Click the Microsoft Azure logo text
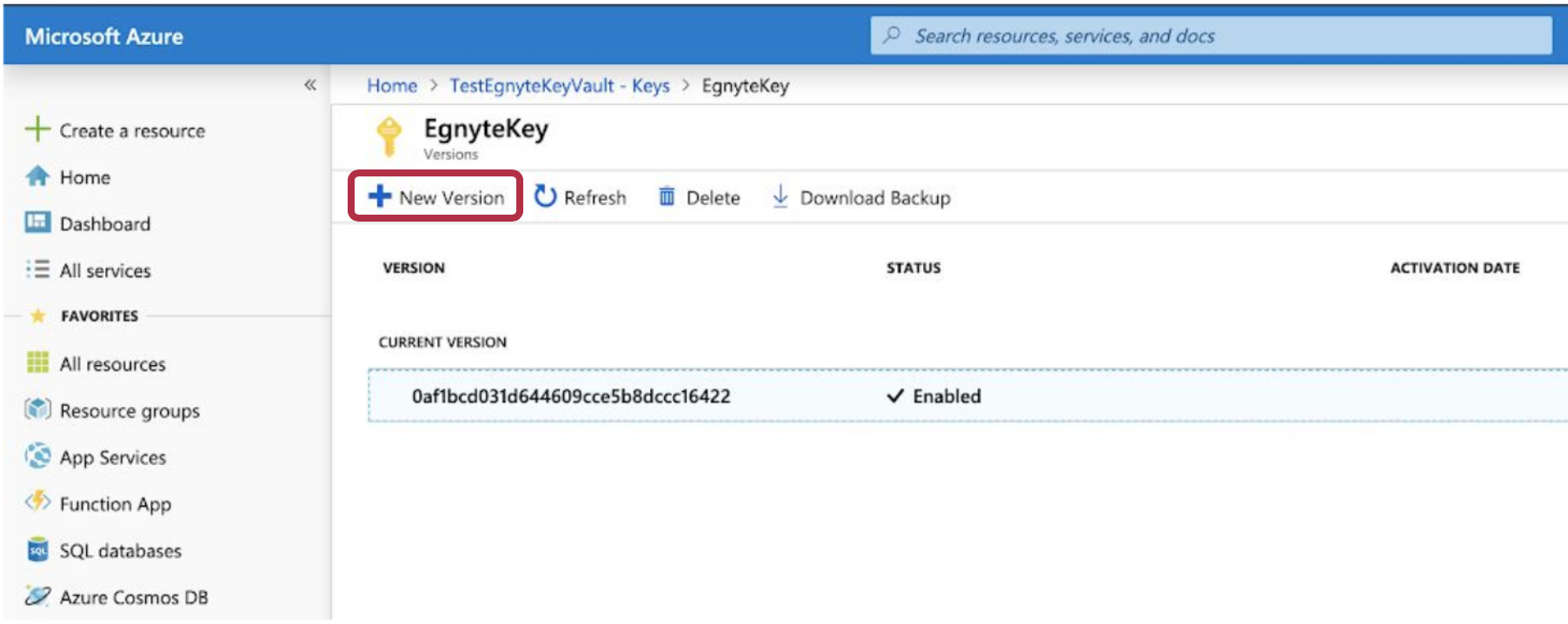1568x624 pixels. pos(104,37)
